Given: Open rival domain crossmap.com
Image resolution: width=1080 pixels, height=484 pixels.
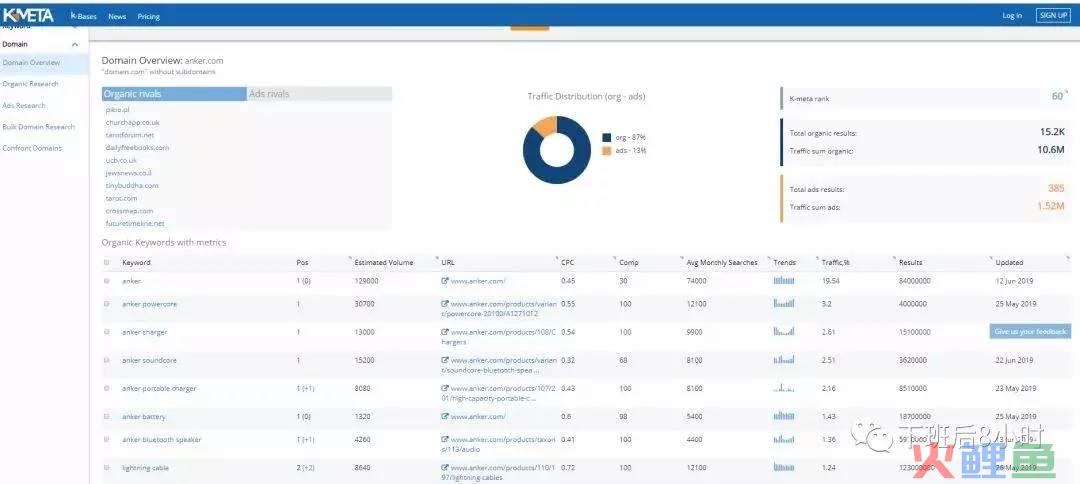Looking at the screenshot, I should [x=129, y=211].
